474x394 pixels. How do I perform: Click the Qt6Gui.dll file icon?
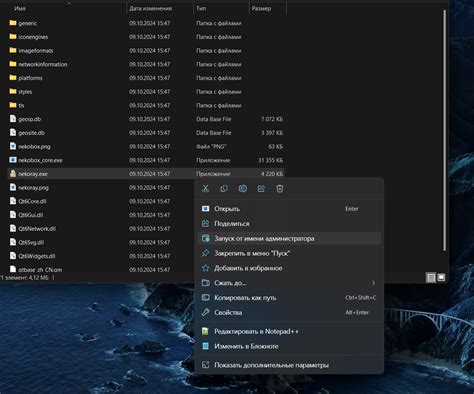[13, 214]
